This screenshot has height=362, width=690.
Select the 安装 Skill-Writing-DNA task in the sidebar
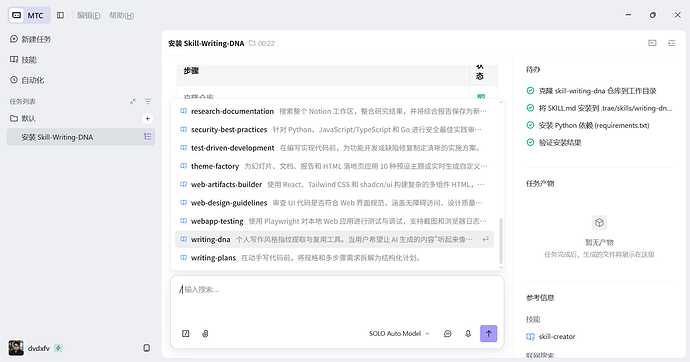coord(81,137)
